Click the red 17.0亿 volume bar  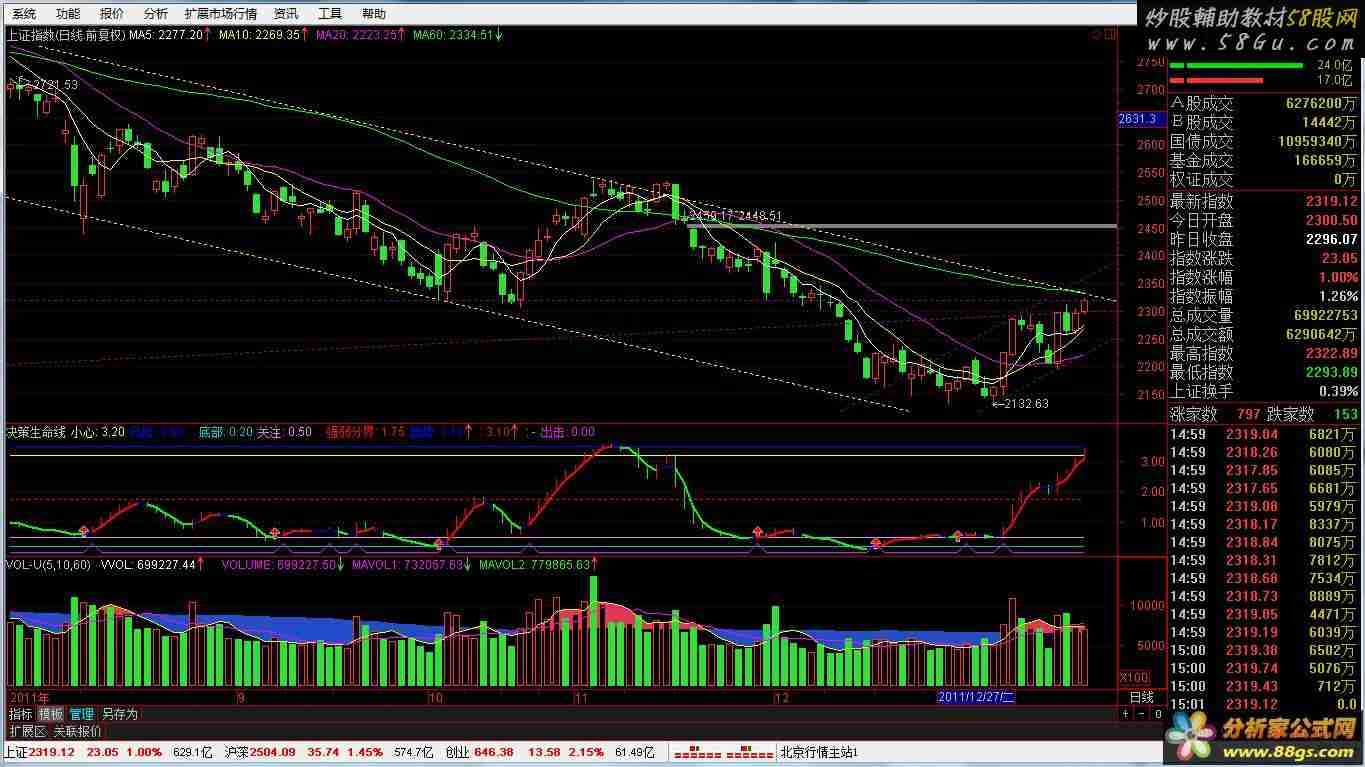click(x=1216, y=80)
